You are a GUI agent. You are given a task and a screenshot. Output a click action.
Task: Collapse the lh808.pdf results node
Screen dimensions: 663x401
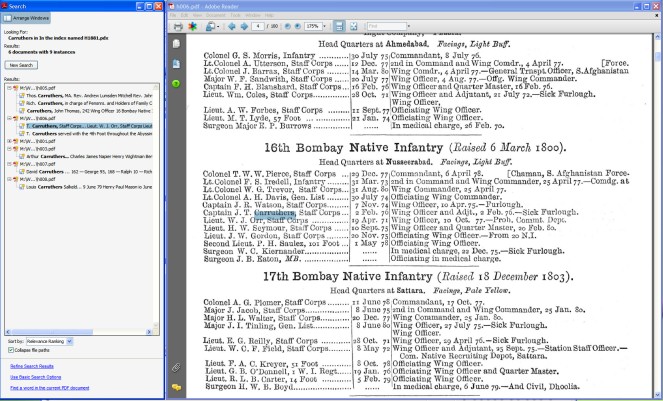pos(9,179)
